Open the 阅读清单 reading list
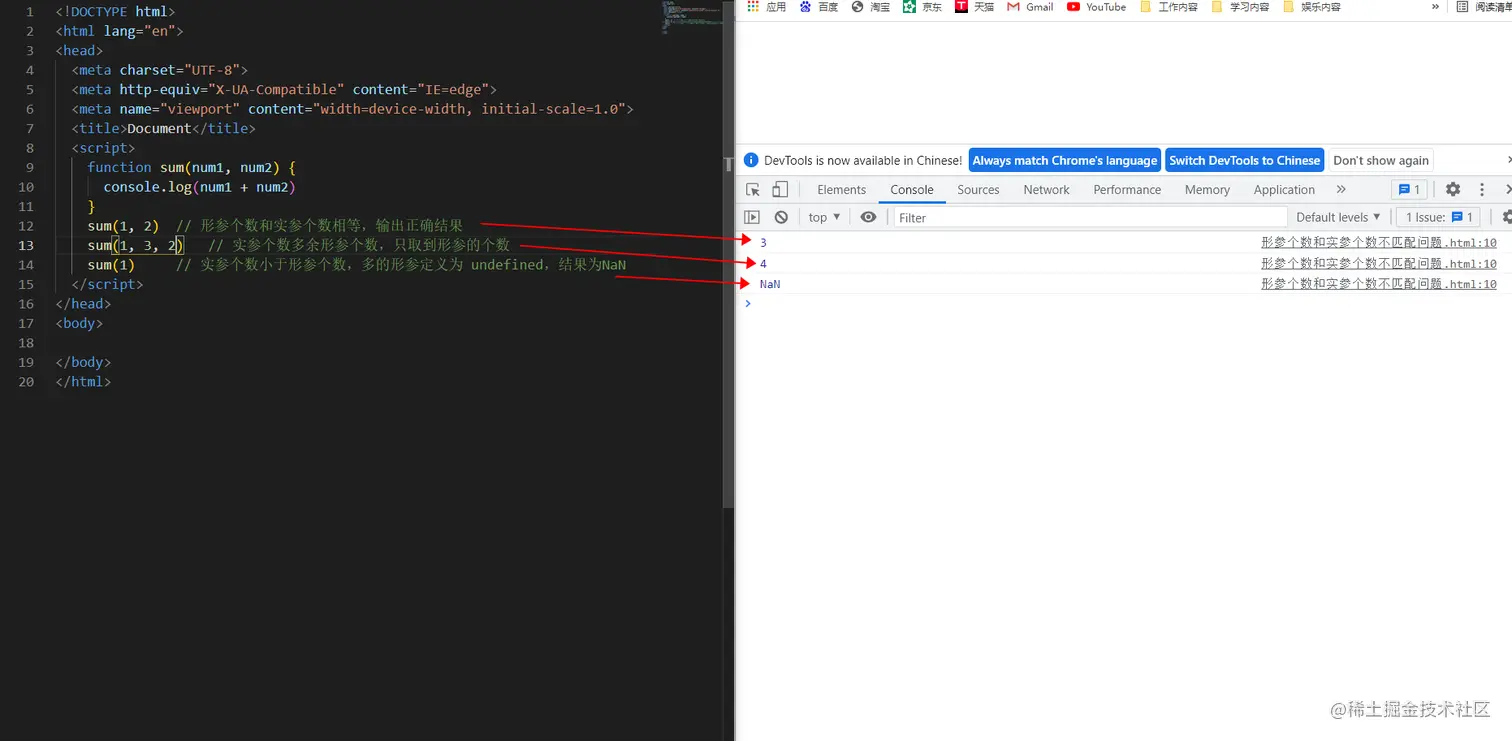 click(x=1483, y=7)
